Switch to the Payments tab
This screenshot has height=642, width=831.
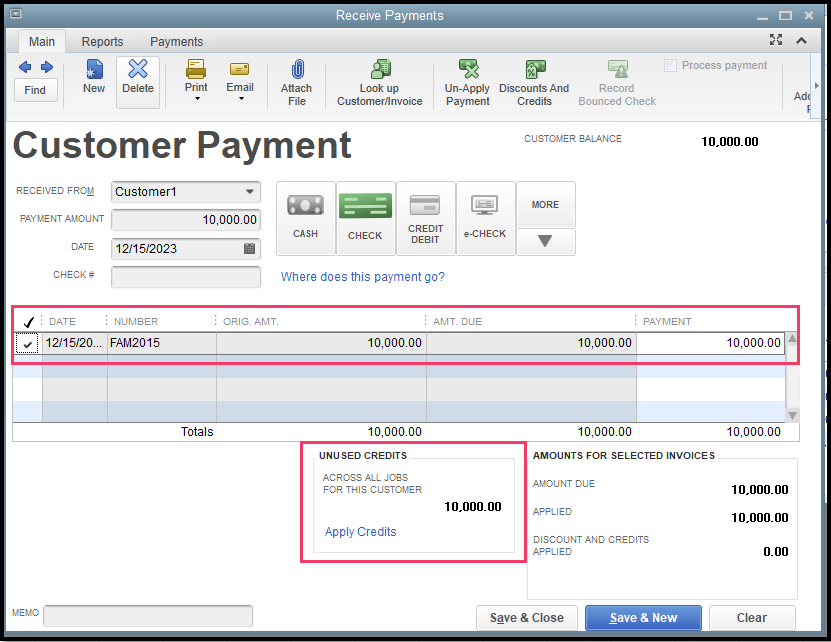point(176,41)
